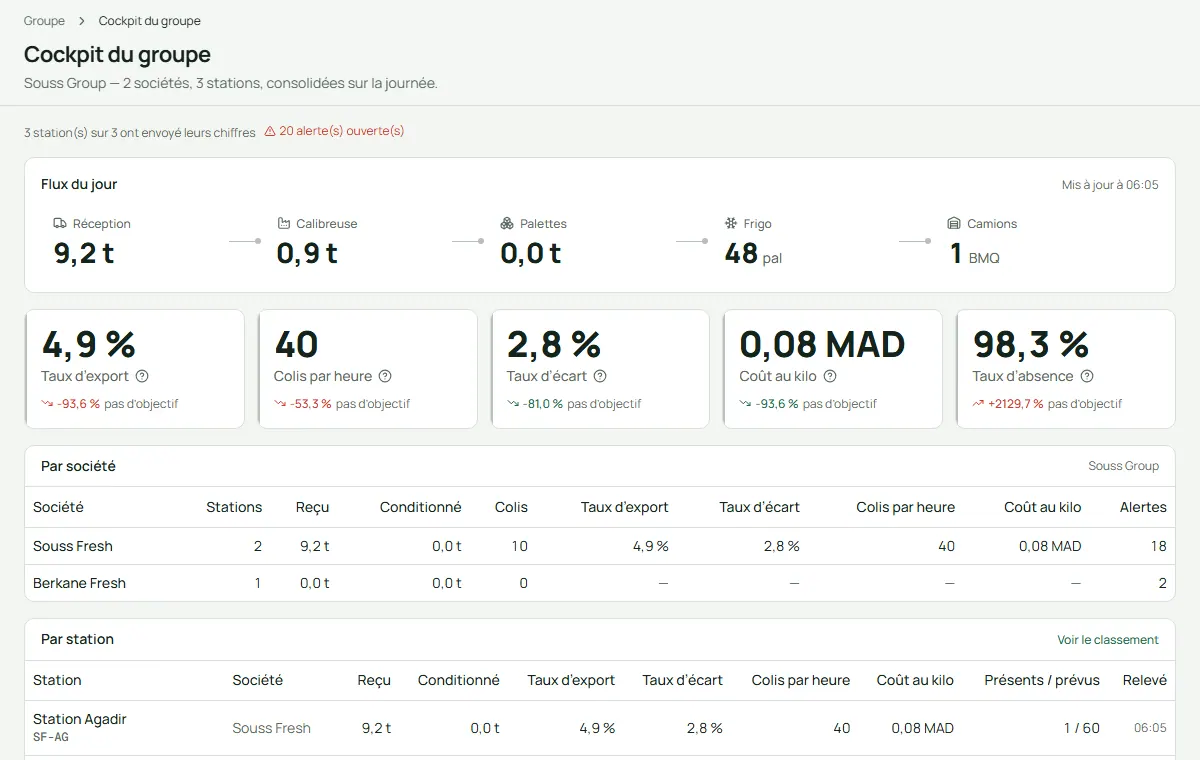Screen dimensions: 1200x760
Task: Click the Palettes icon in Flux du jour
Action: click(507, 224)
